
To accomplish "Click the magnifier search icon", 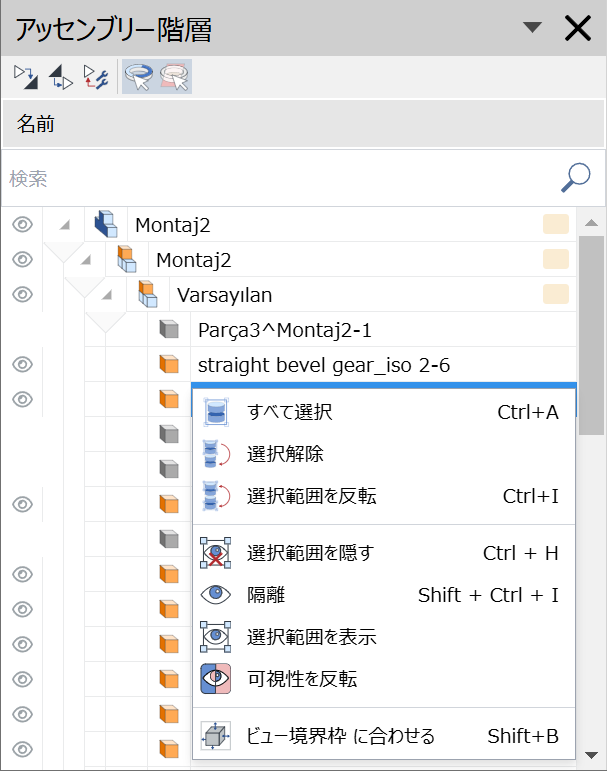I will click(x=574, y=178).
